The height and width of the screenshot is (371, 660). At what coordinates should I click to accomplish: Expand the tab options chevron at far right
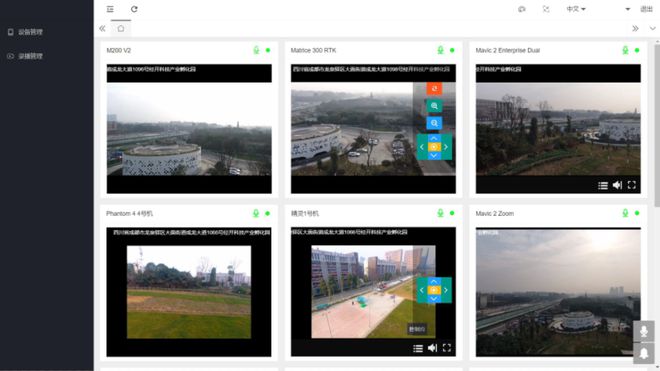pyautogui.click(x=652, y=29)
